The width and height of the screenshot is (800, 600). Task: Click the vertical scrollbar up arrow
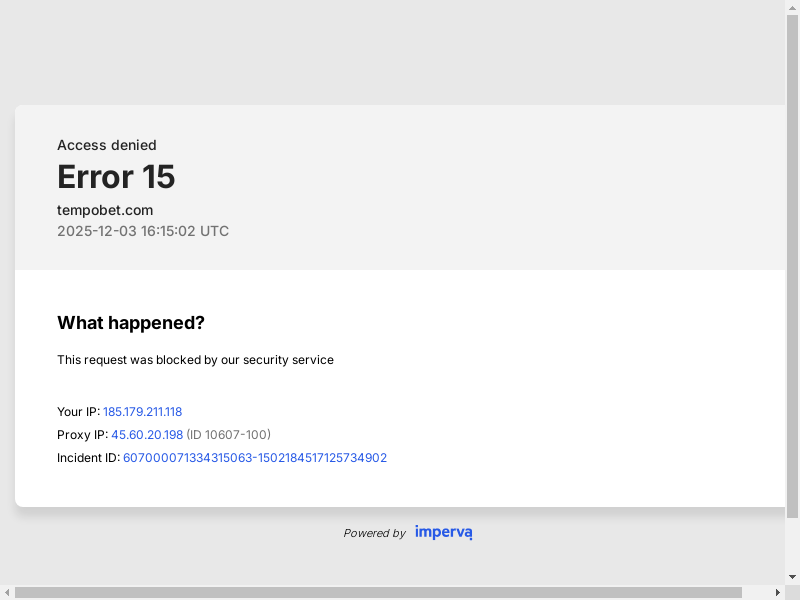(792, 7)
